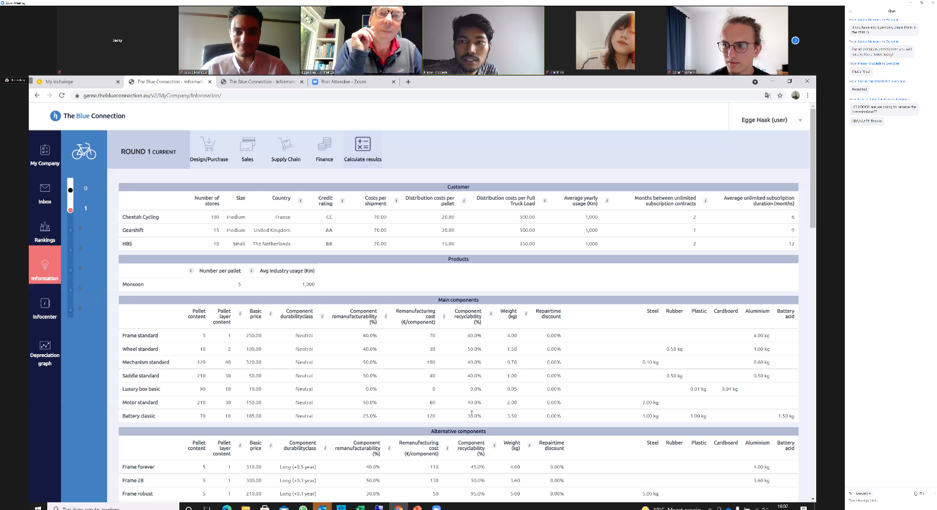Click the info icon beside Average yearly usage
The width and height of the screenshot is (937, 510).
click(607, 200)
